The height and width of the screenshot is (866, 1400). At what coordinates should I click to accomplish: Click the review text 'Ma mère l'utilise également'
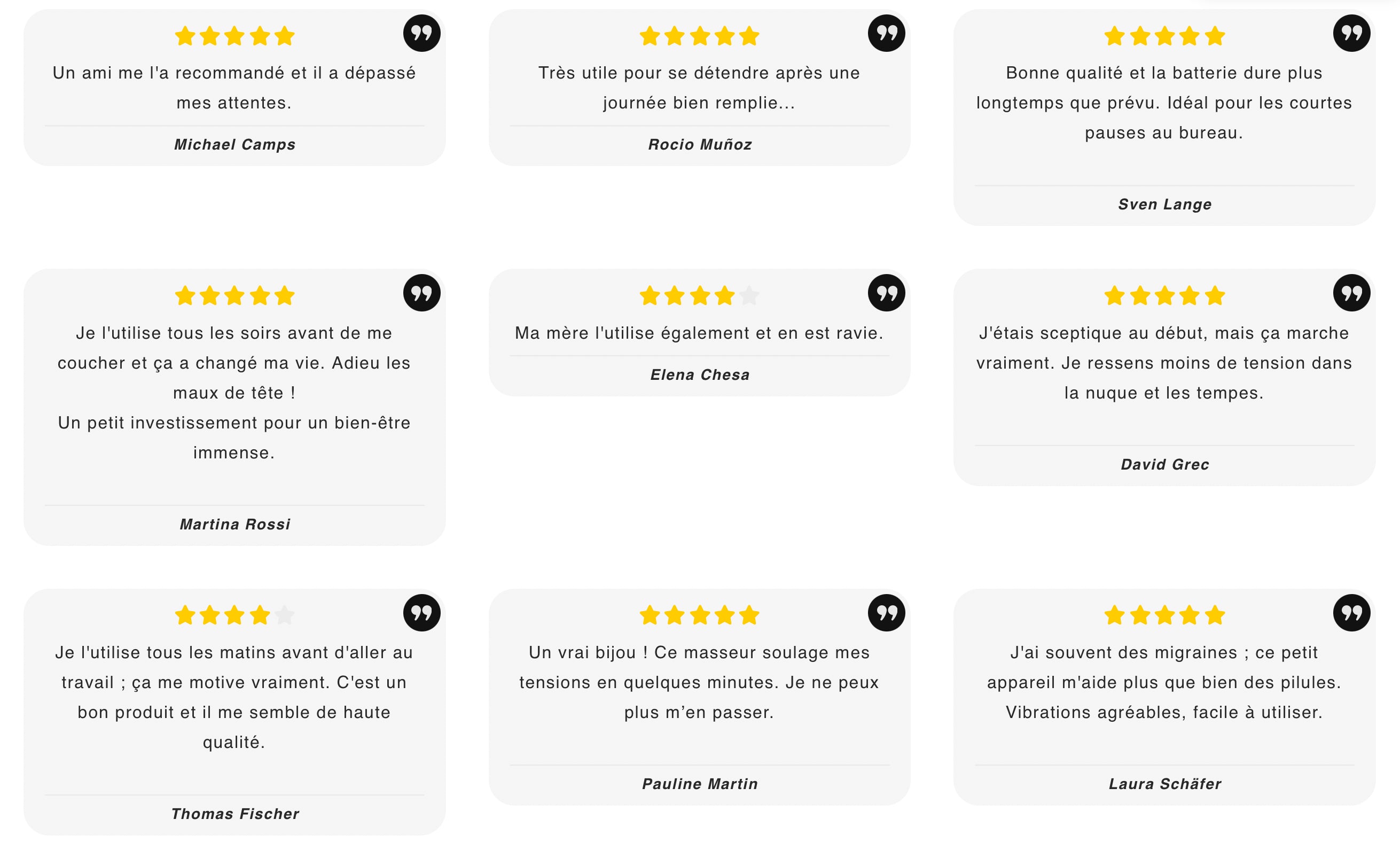(699, 333)
